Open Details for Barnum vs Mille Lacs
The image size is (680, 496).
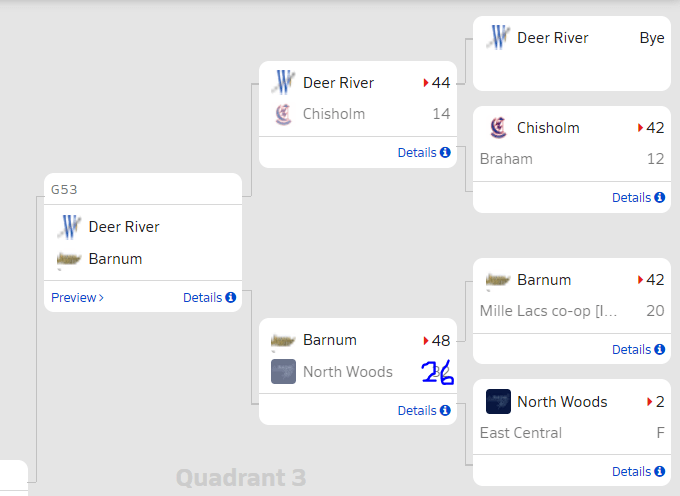tap(637, 350)
